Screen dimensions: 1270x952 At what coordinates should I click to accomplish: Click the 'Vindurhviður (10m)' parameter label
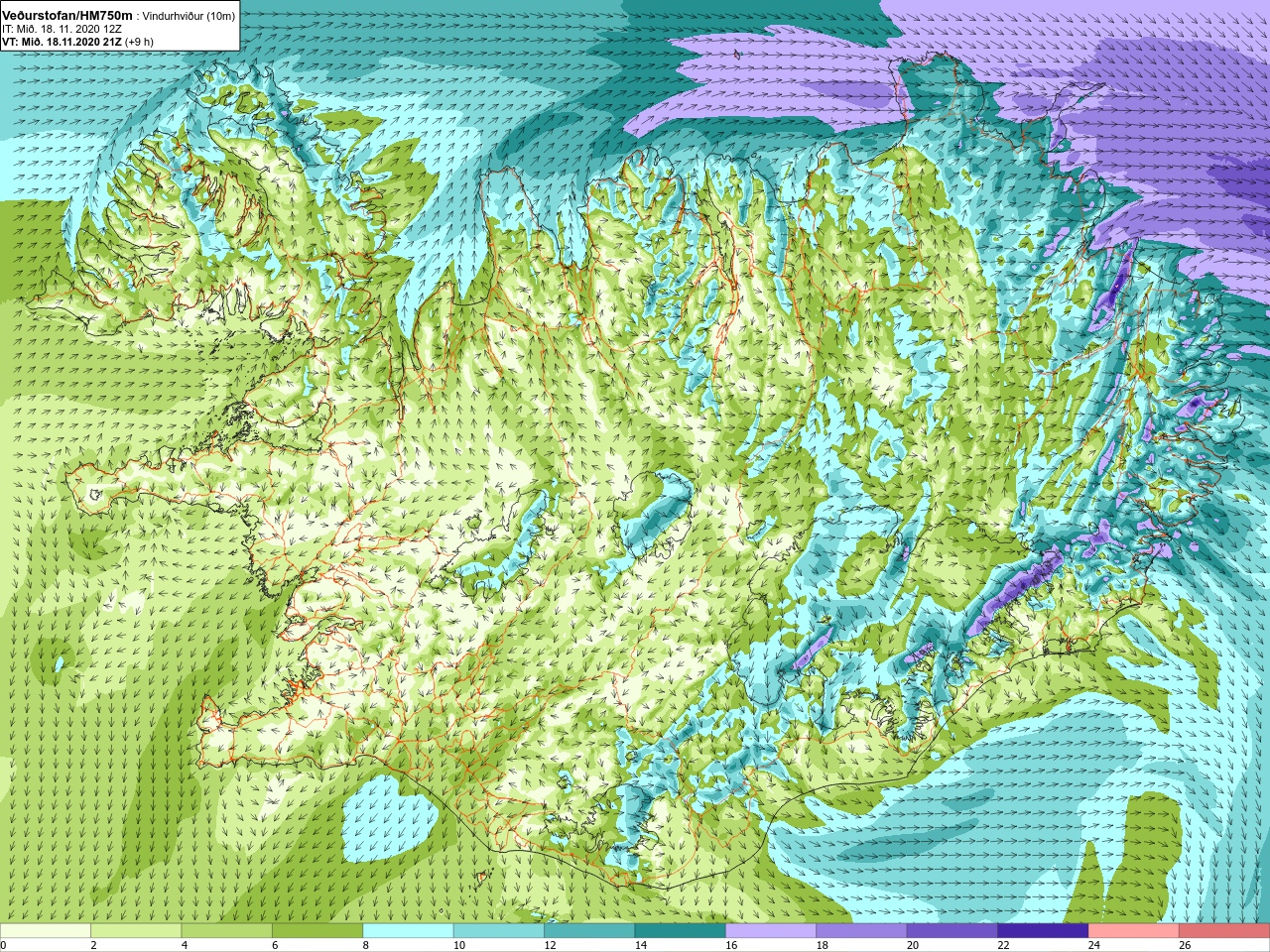pos(190,16)
